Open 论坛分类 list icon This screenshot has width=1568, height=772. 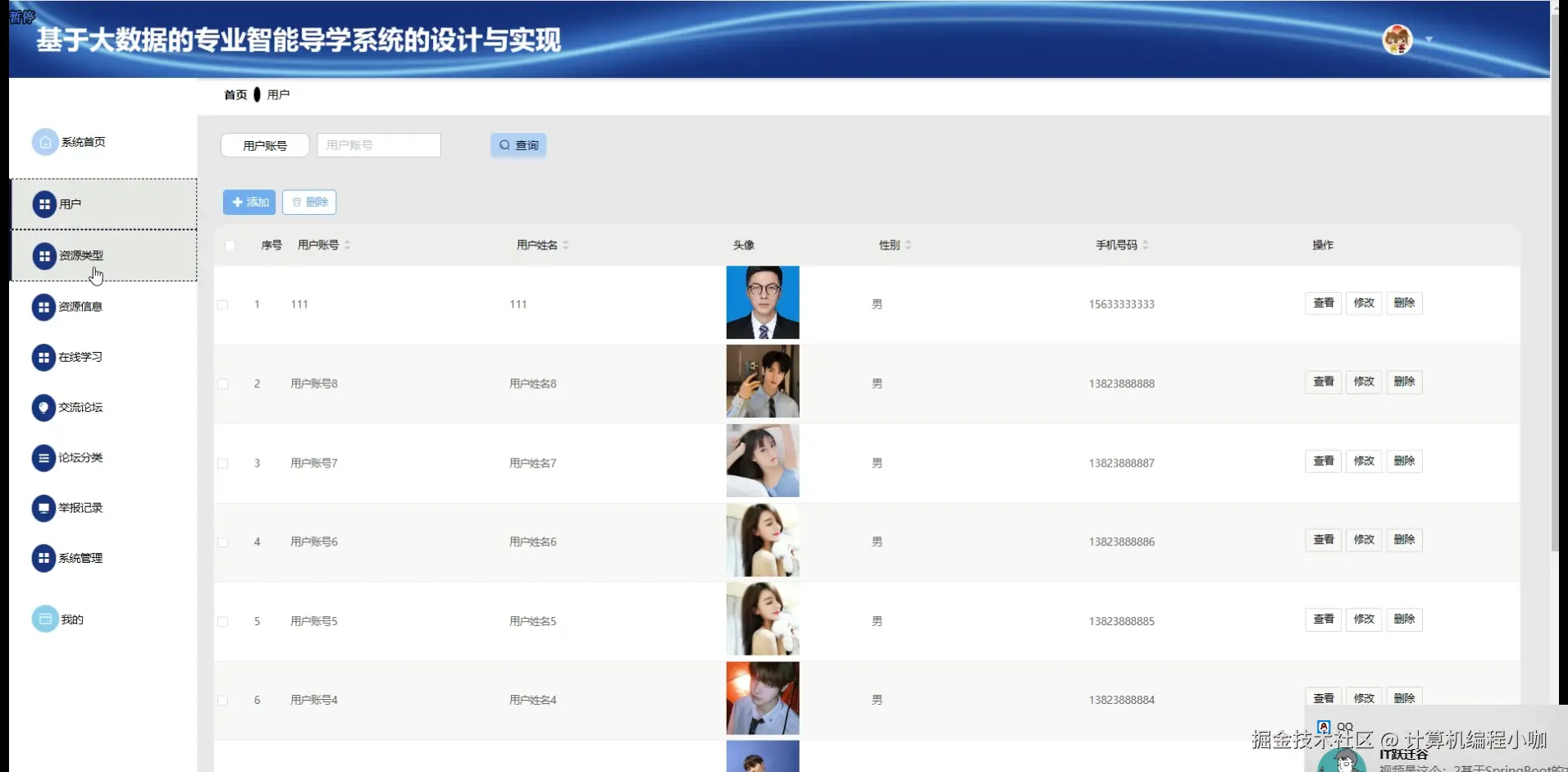[x=43, y=458]
